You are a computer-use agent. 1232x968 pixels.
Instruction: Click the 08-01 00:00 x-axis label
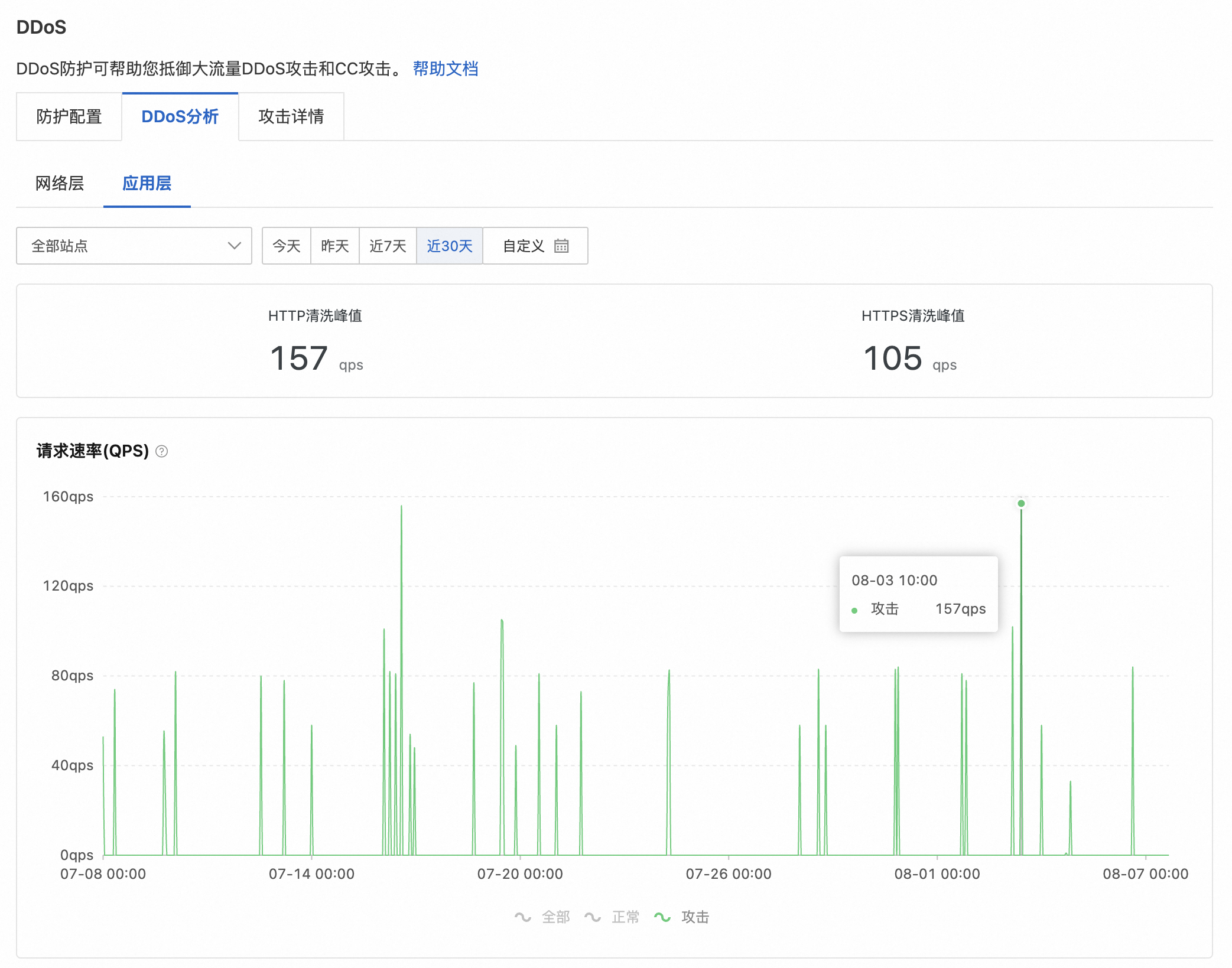point(937,874)
